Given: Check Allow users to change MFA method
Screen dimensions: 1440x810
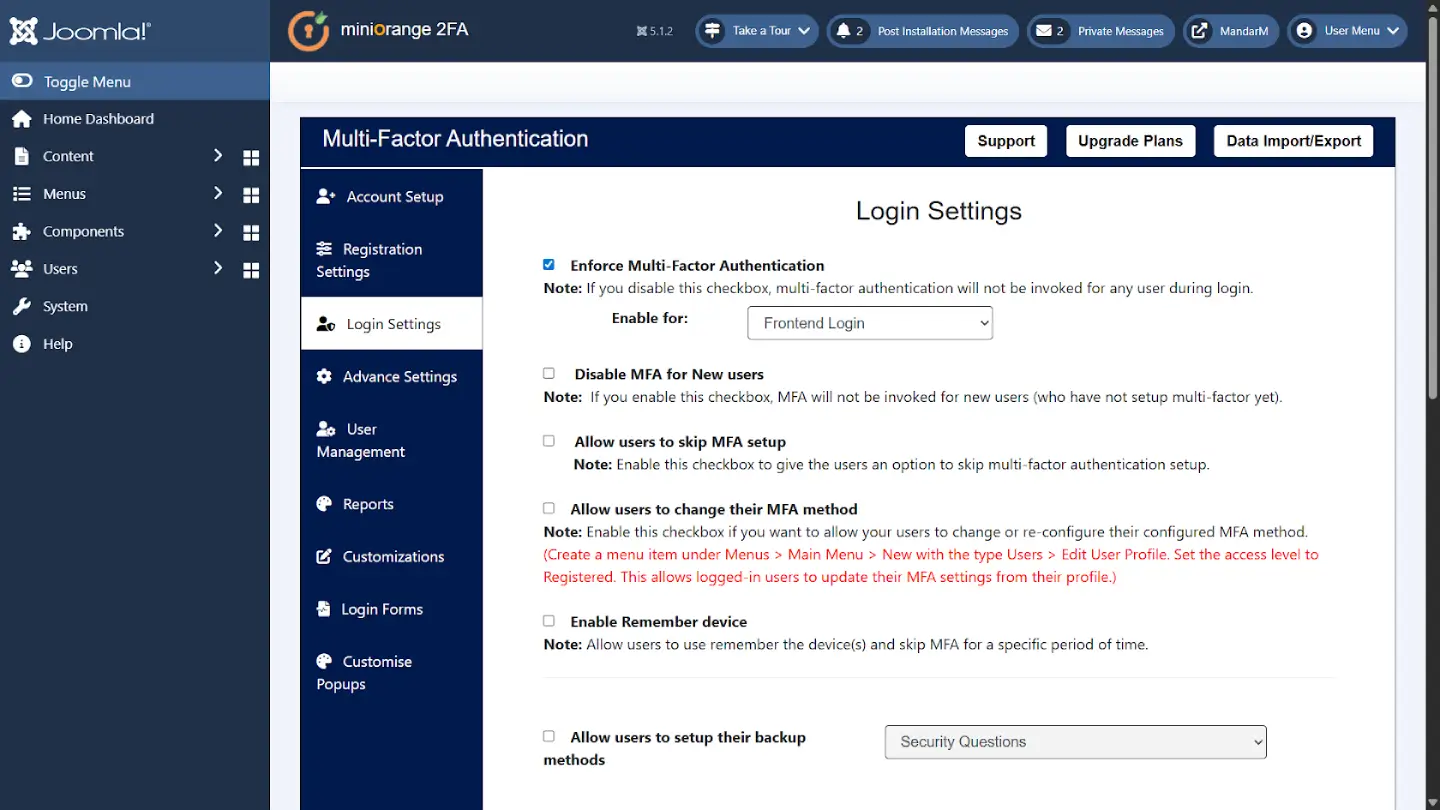Looking at the screenshot, I should [549, 508].
